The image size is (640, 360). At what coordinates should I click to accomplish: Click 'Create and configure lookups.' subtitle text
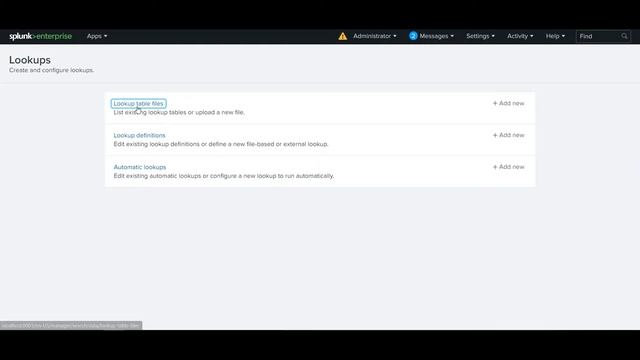[51, 70]
